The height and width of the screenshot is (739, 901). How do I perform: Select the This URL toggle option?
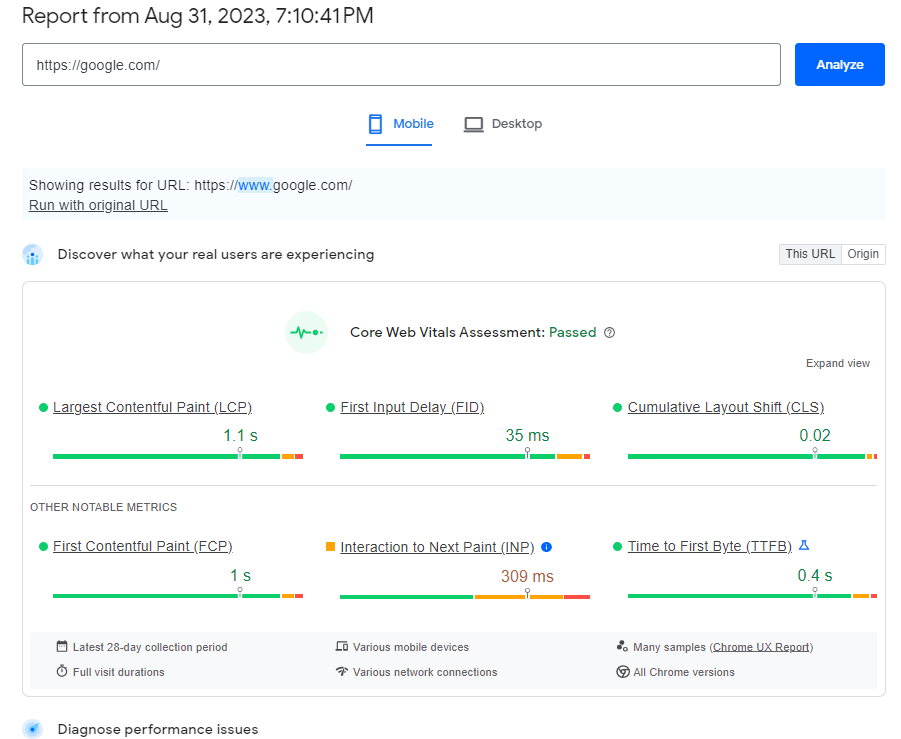pyautogui.click(x=810, y=254)
